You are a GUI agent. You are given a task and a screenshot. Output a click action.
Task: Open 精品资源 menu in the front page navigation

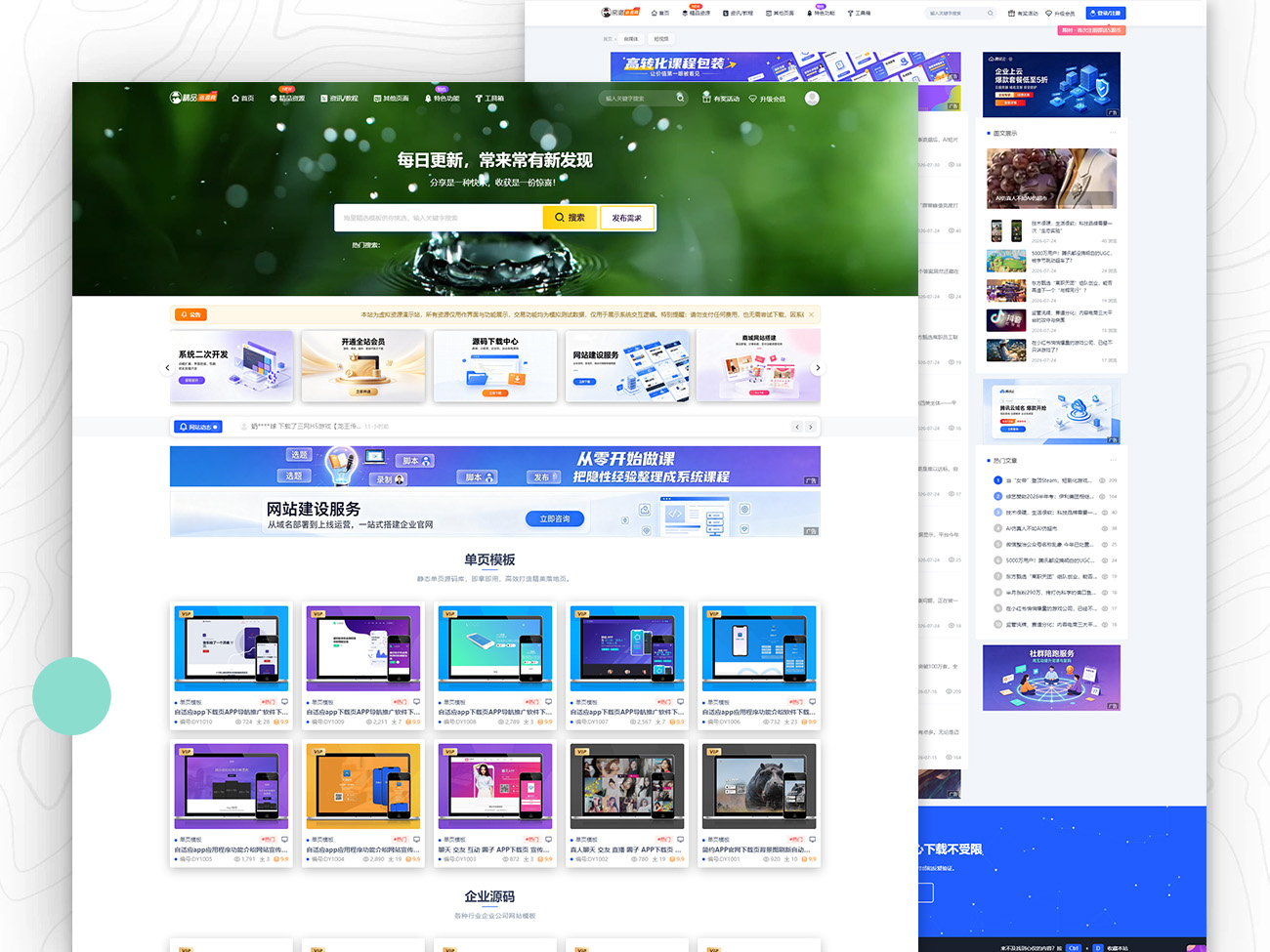[x=287, y=99]
